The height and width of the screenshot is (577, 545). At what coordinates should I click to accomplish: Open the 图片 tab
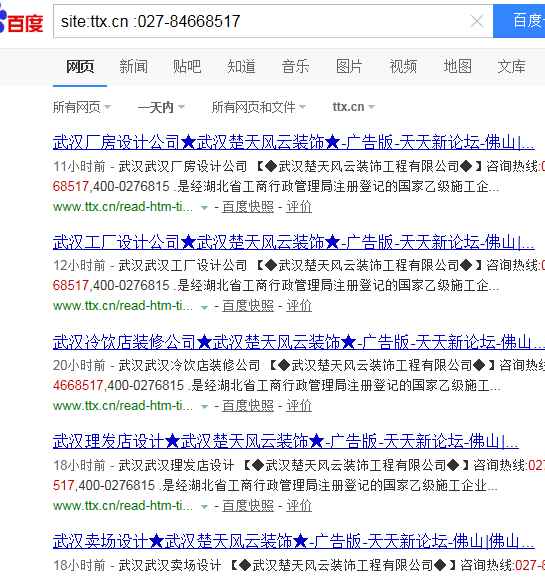click(349, 67)
